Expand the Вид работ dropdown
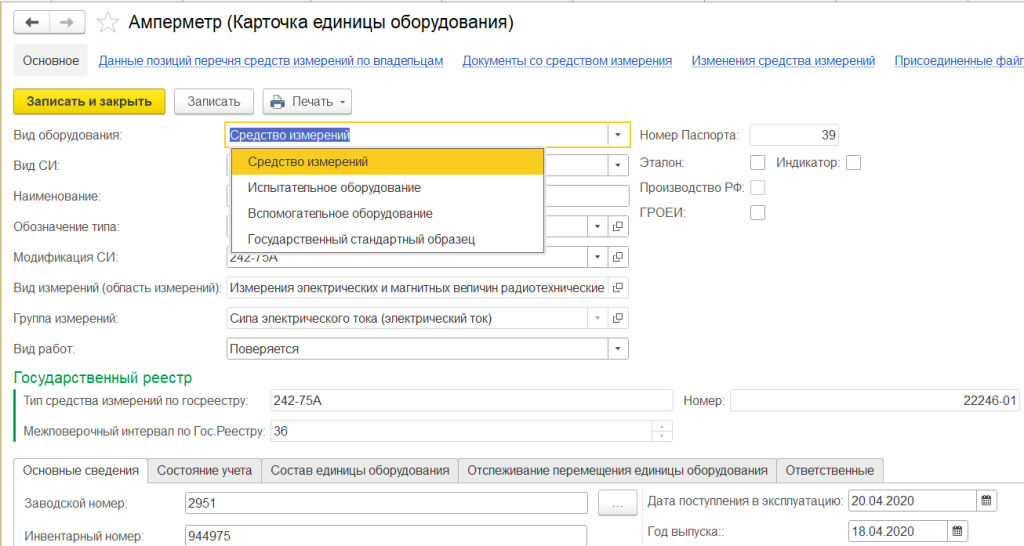This screenshot has height=546, width=1024. point(618,349)
